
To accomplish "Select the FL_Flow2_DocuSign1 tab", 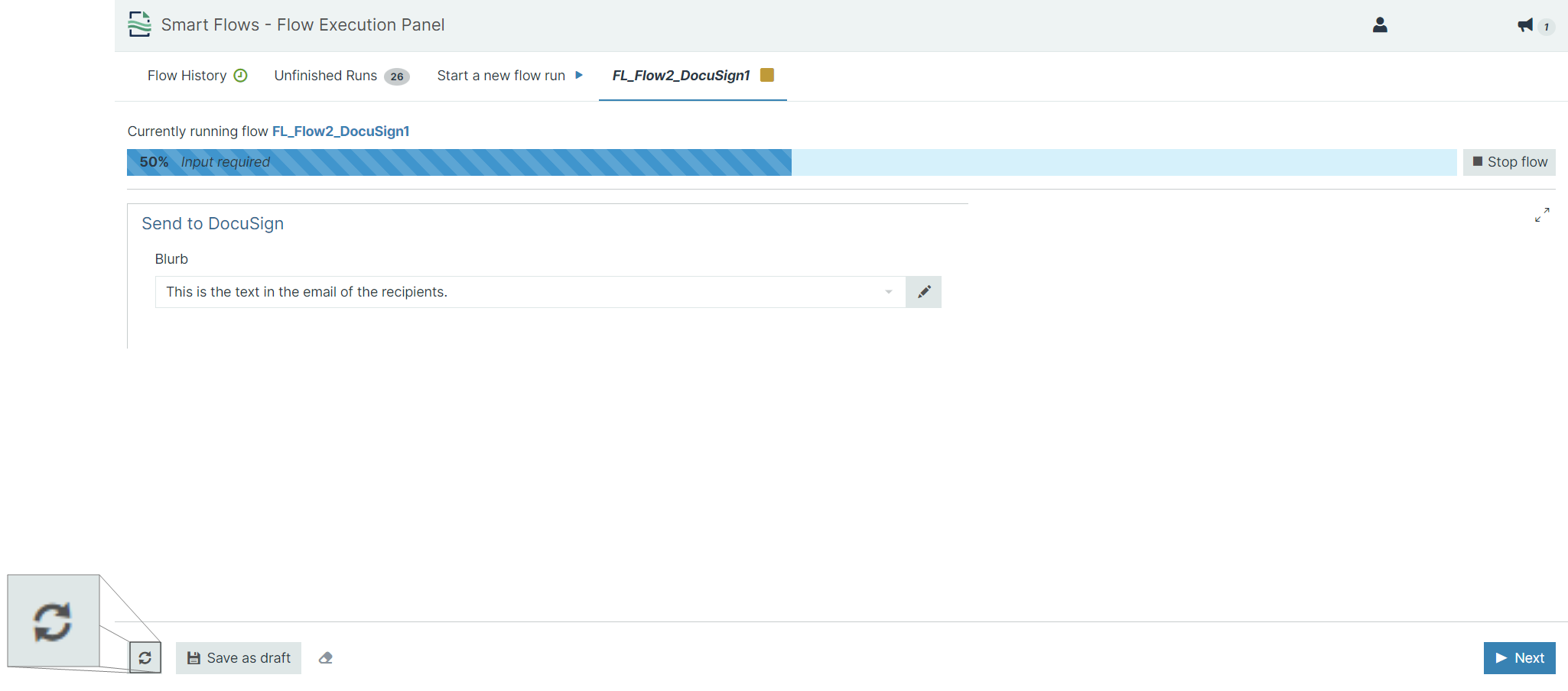I will tap(693, 76).
